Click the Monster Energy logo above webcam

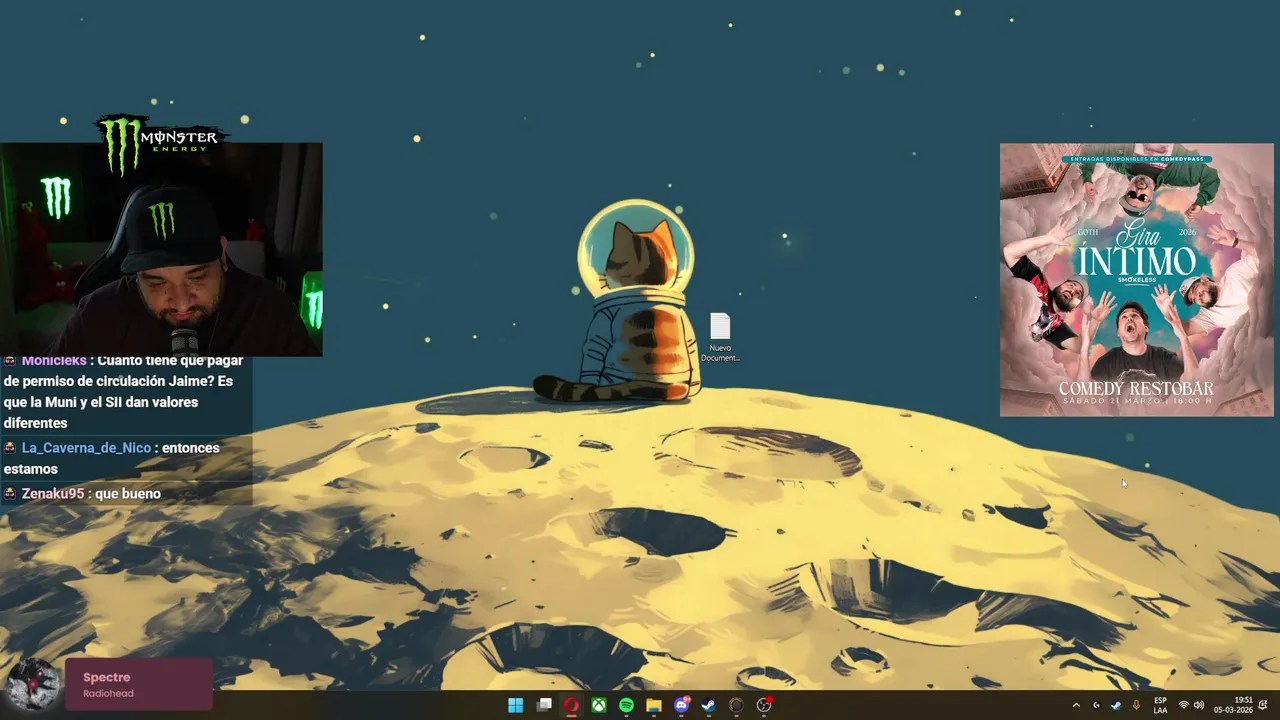[160, 143]
